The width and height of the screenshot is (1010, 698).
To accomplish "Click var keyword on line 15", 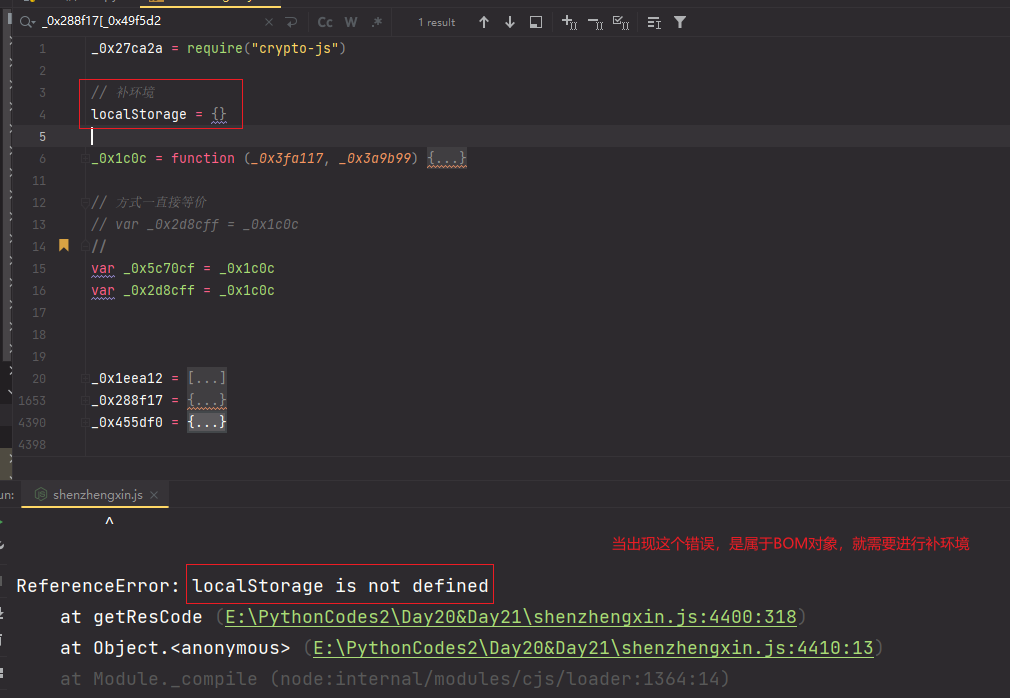I will coord(103,268).
